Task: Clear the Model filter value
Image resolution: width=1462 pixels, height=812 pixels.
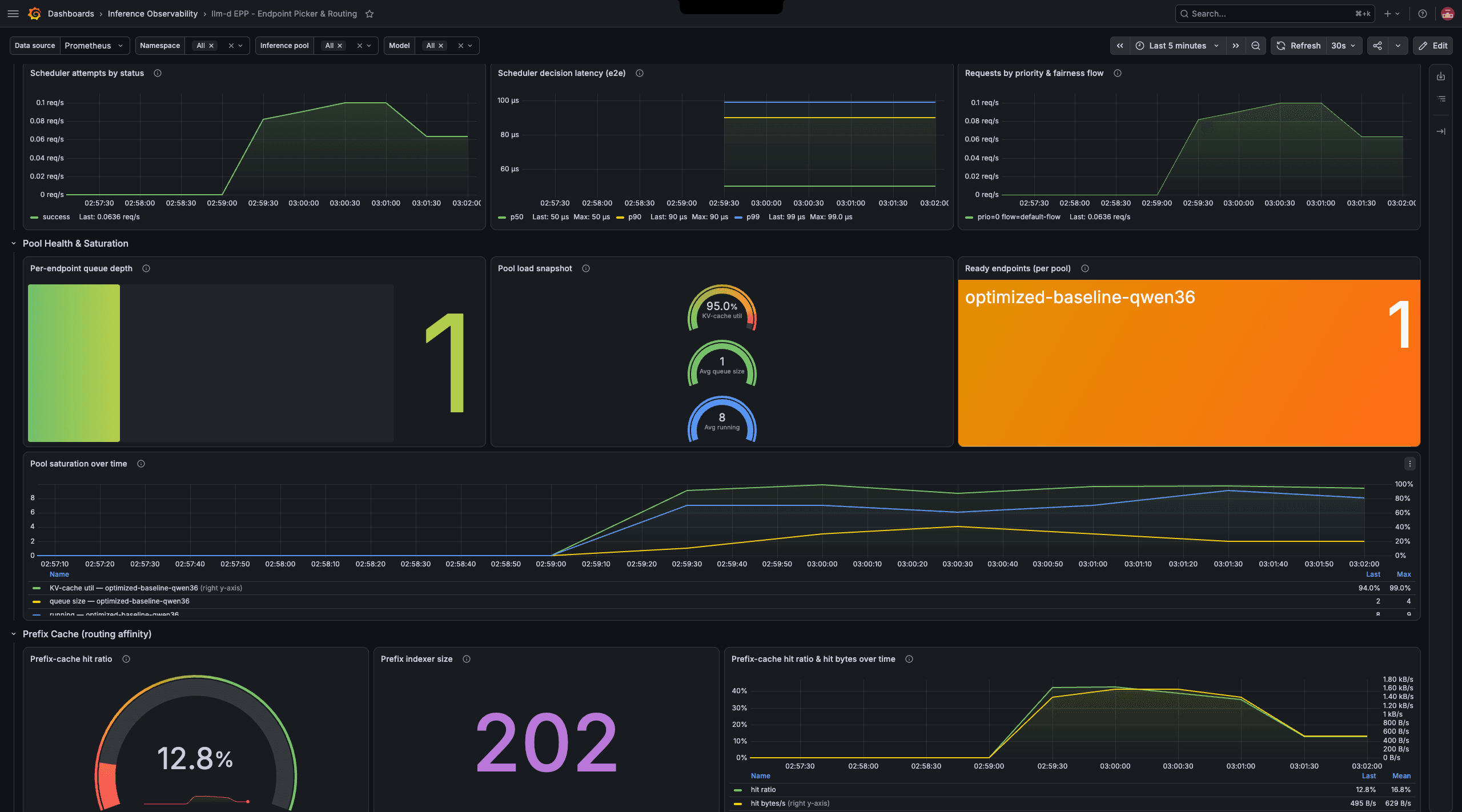Action: click(x=461, y=46)
